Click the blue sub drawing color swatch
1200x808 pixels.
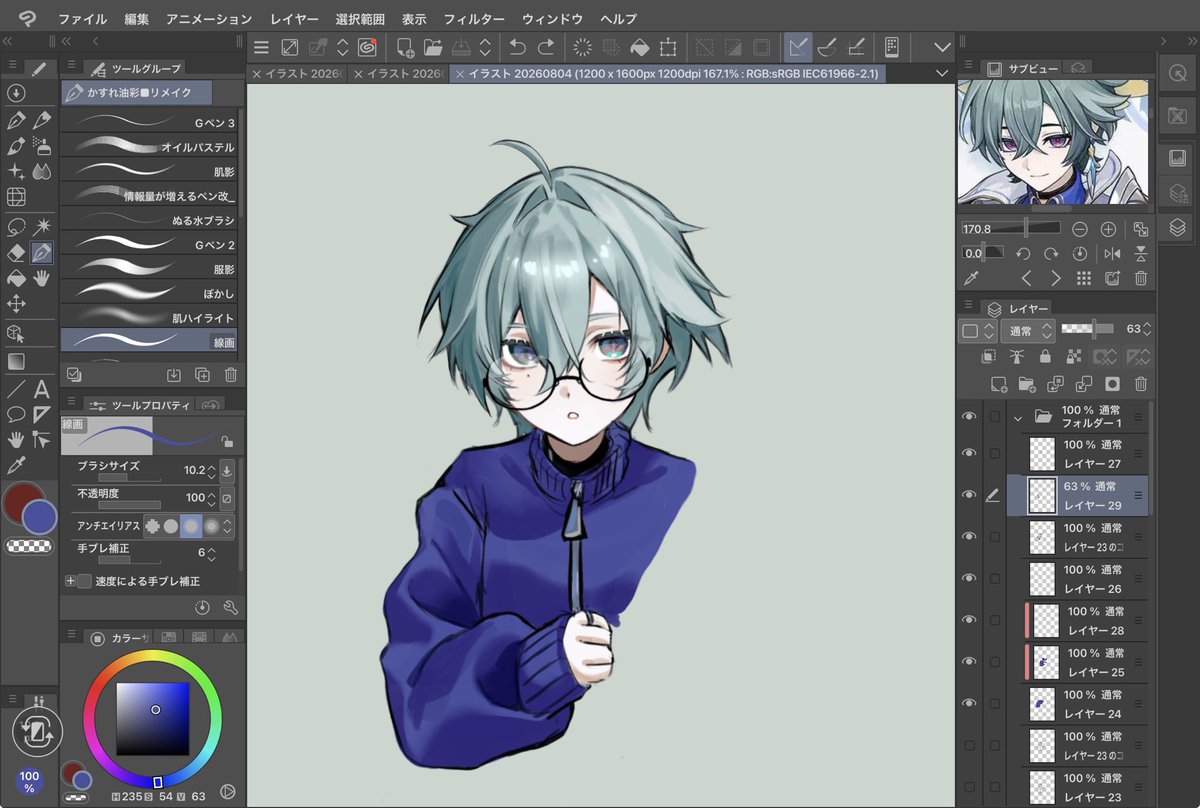(x=40, y=517)
